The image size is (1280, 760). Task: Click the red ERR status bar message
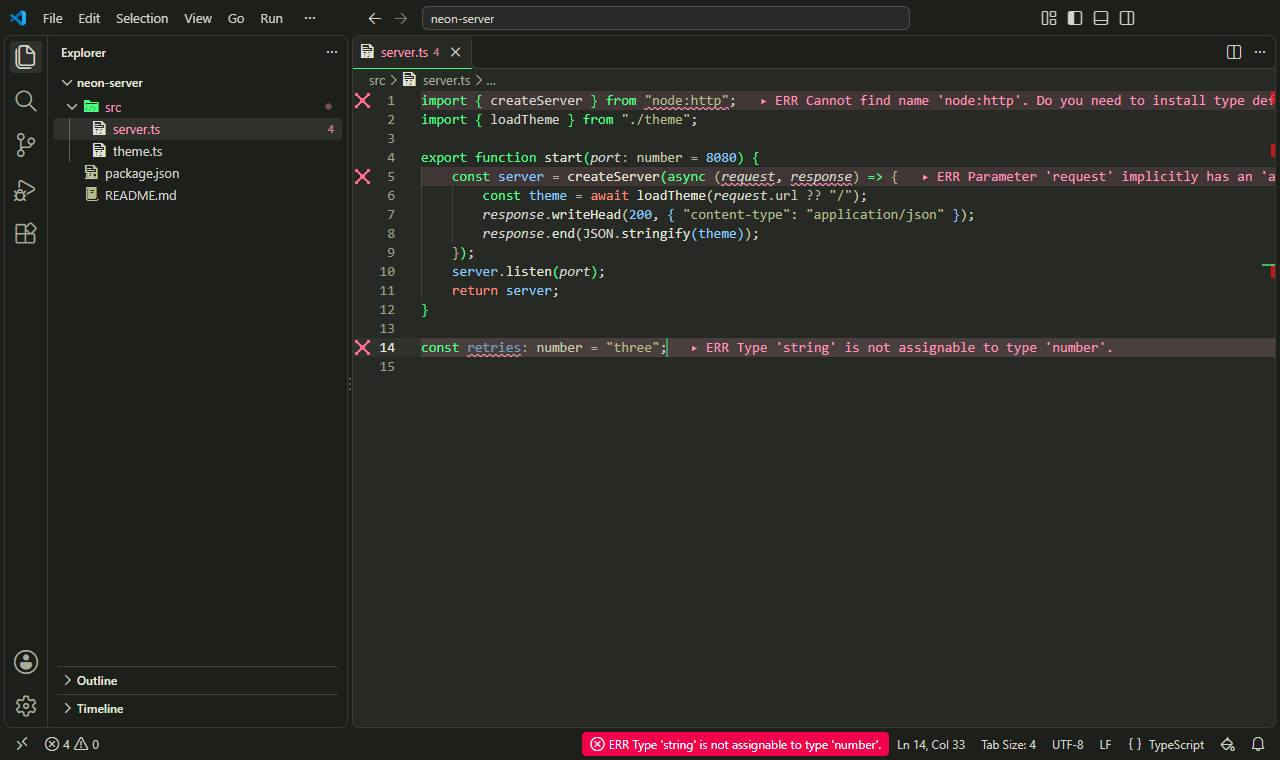tap(735, 744)
